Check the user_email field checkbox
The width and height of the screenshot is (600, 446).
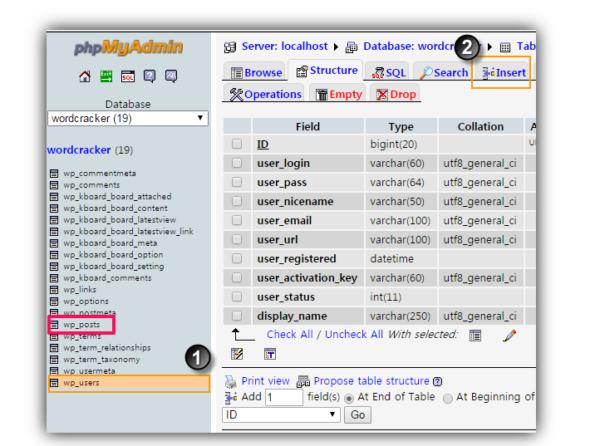[237, 220]
